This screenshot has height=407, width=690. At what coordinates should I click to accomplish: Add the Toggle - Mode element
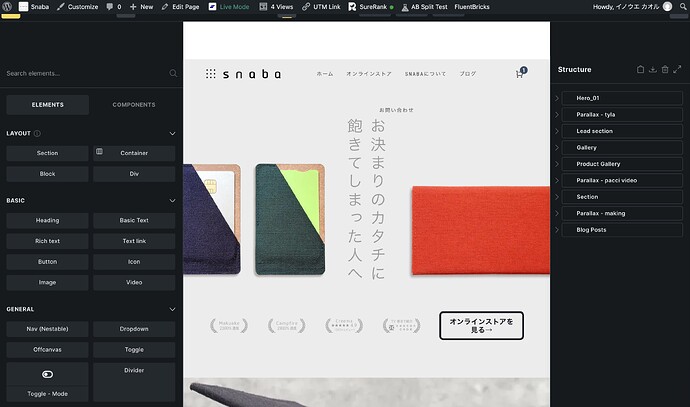tap(48, 382)
